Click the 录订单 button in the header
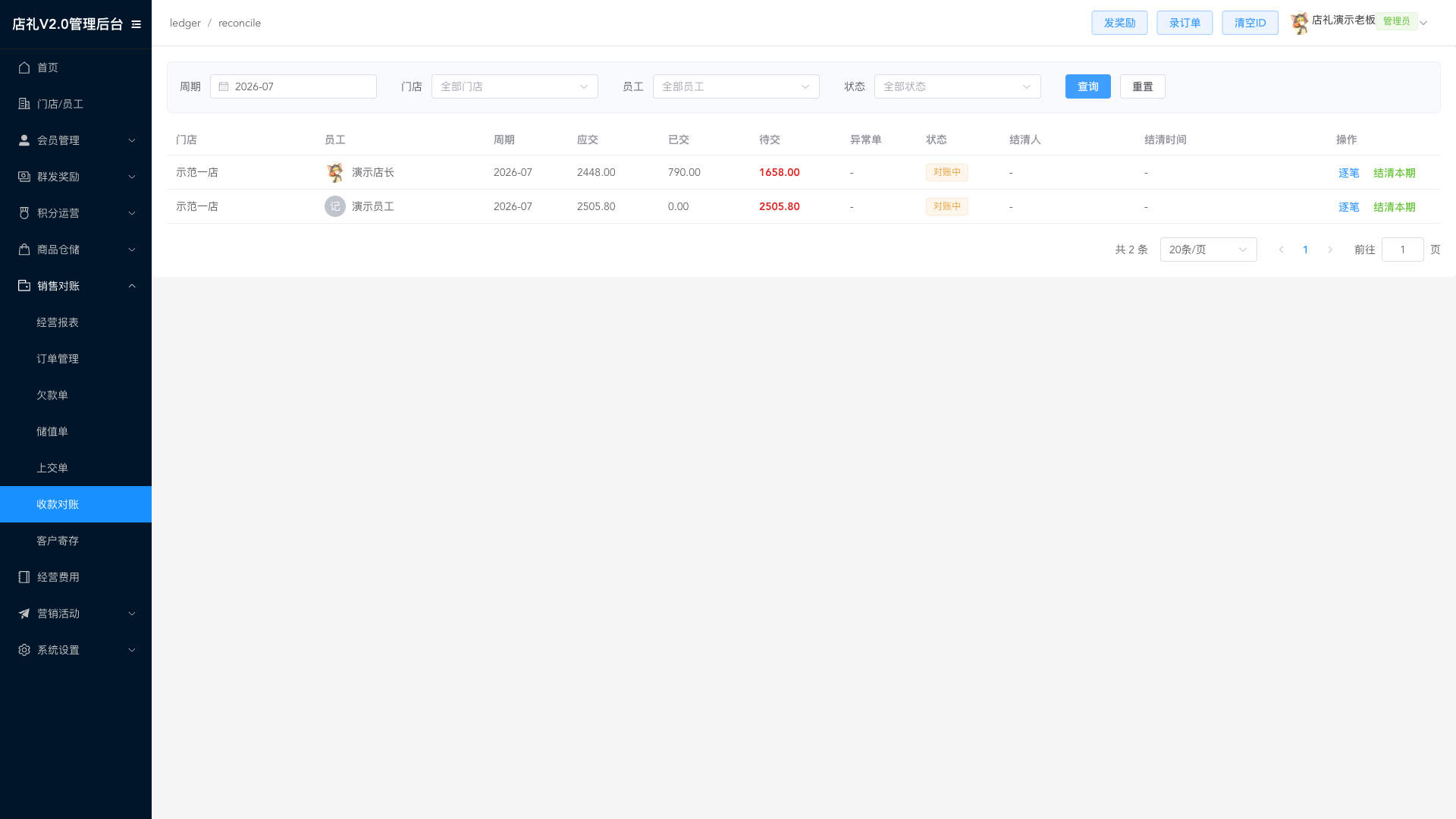Screen dimensions: 1456x819 pos(1185,23)
